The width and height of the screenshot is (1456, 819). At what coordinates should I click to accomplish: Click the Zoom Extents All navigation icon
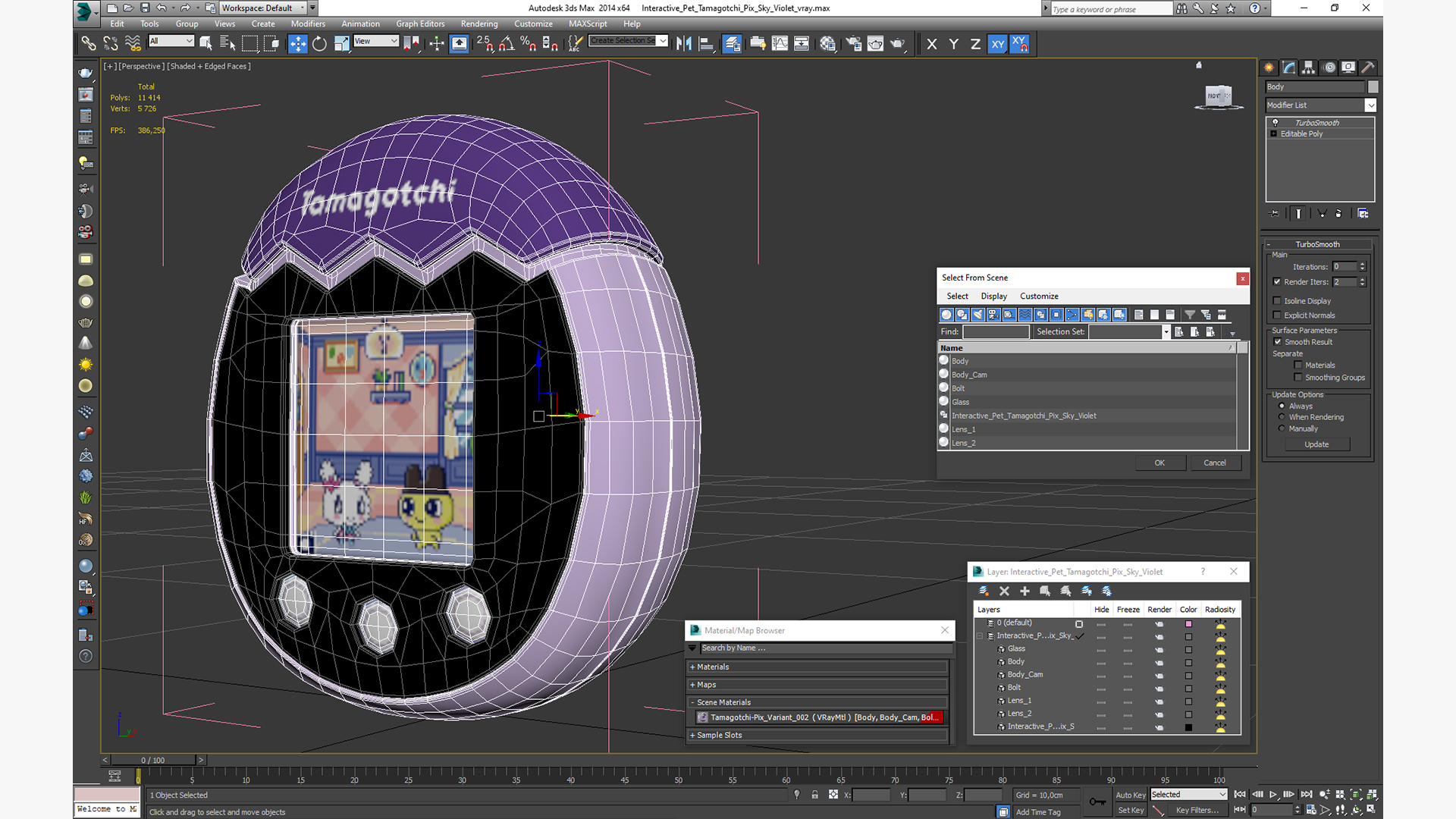[1372, 795]
